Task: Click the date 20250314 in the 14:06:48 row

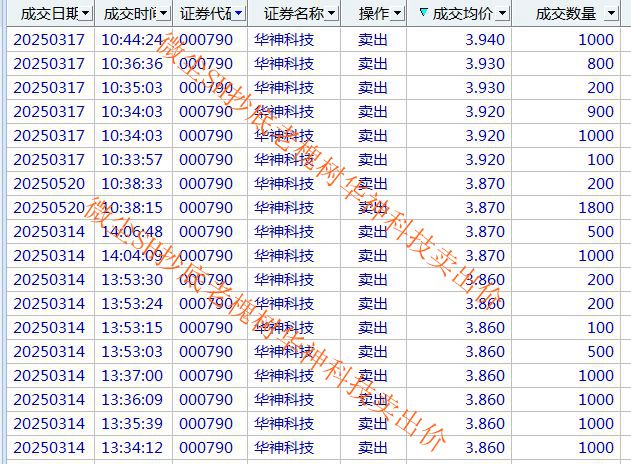Action: coord(49,232)
